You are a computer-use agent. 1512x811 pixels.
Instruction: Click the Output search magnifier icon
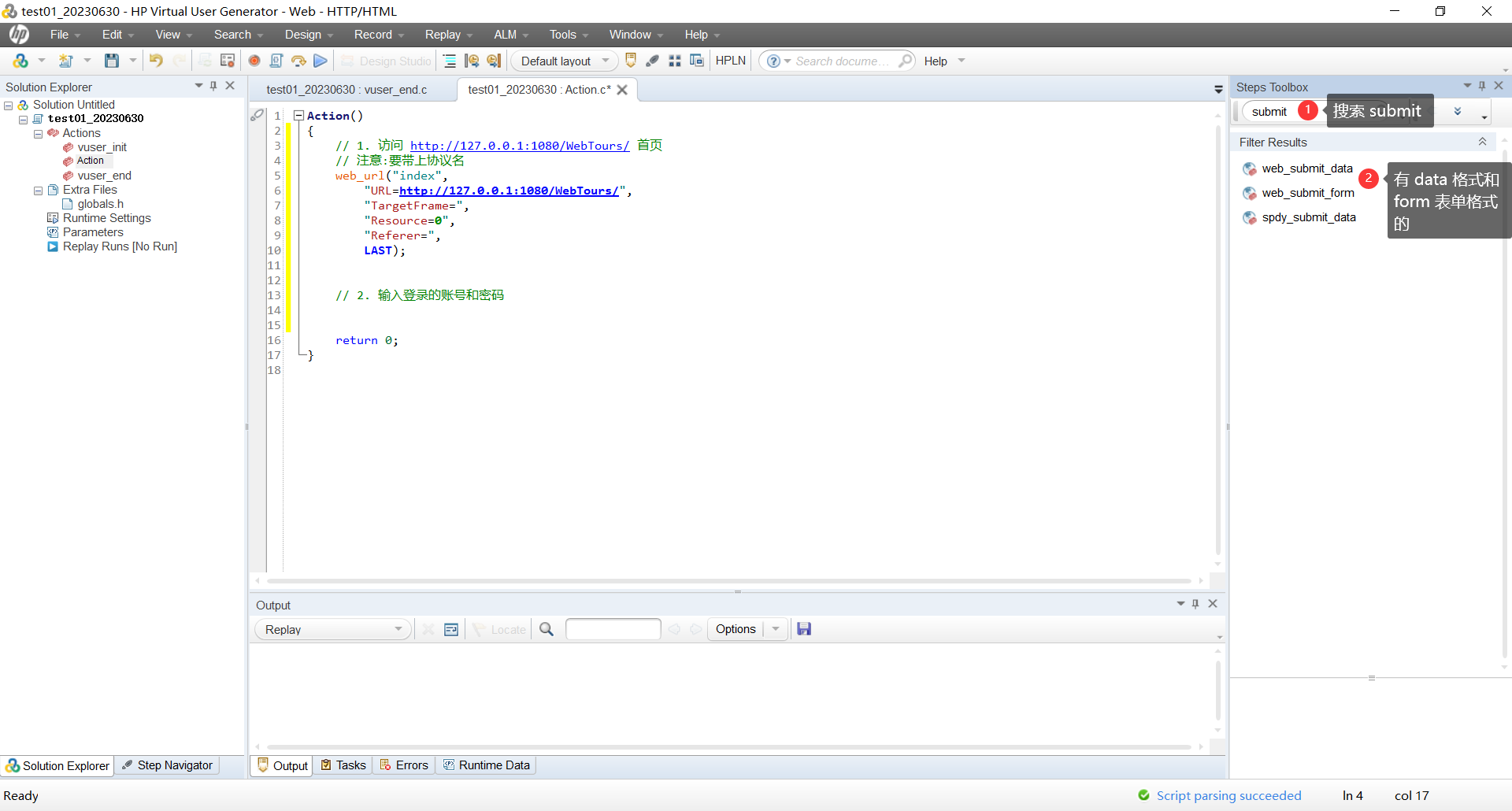pyautogui.click(x=547, y=629)
